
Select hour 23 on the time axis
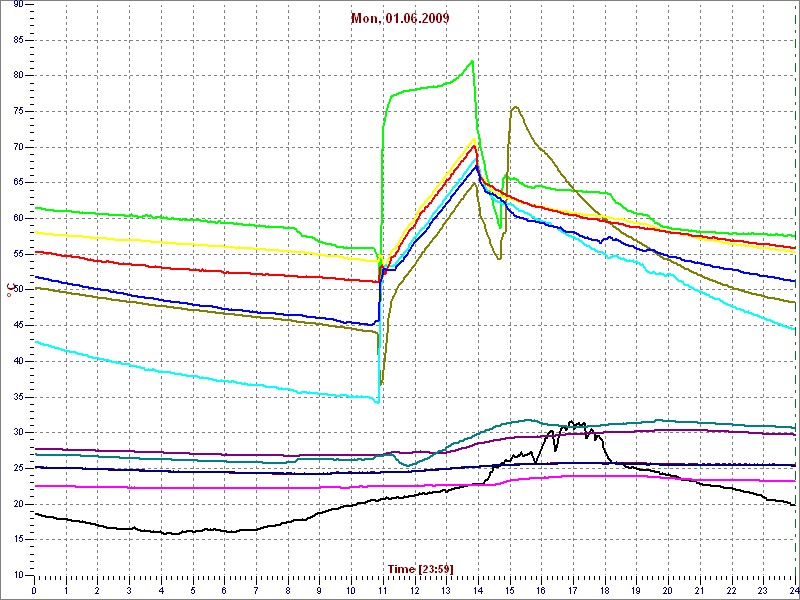point(763,591)
